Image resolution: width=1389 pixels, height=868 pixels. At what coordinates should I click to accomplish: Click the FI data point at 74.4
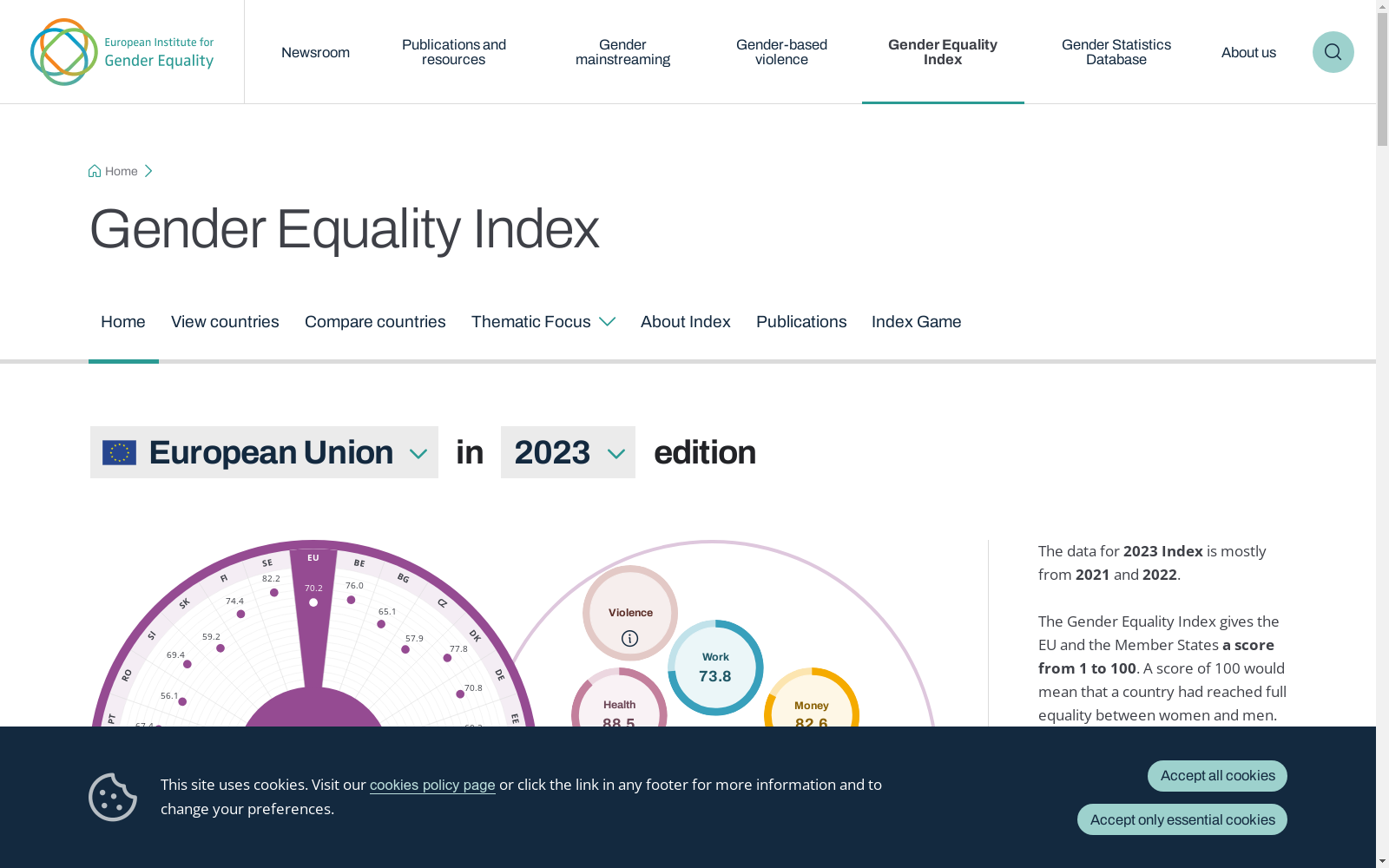[x=241, y=615]
